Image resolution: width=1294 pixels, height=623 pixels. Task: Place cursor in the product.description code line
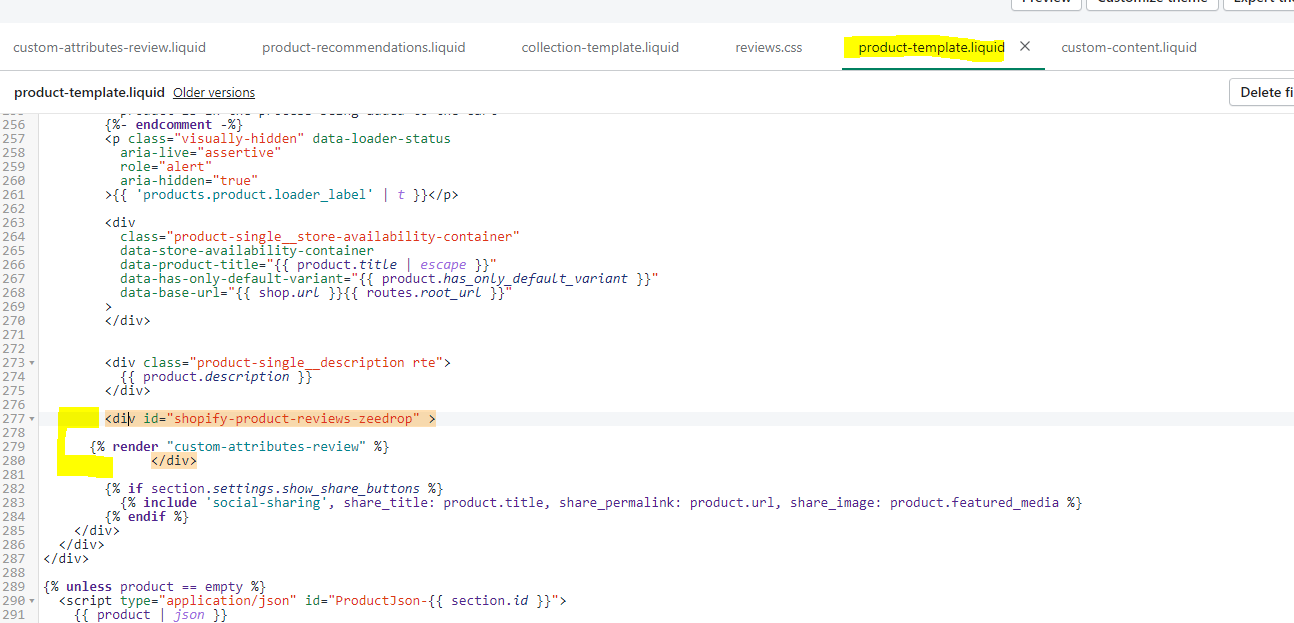tap(216, 376)
